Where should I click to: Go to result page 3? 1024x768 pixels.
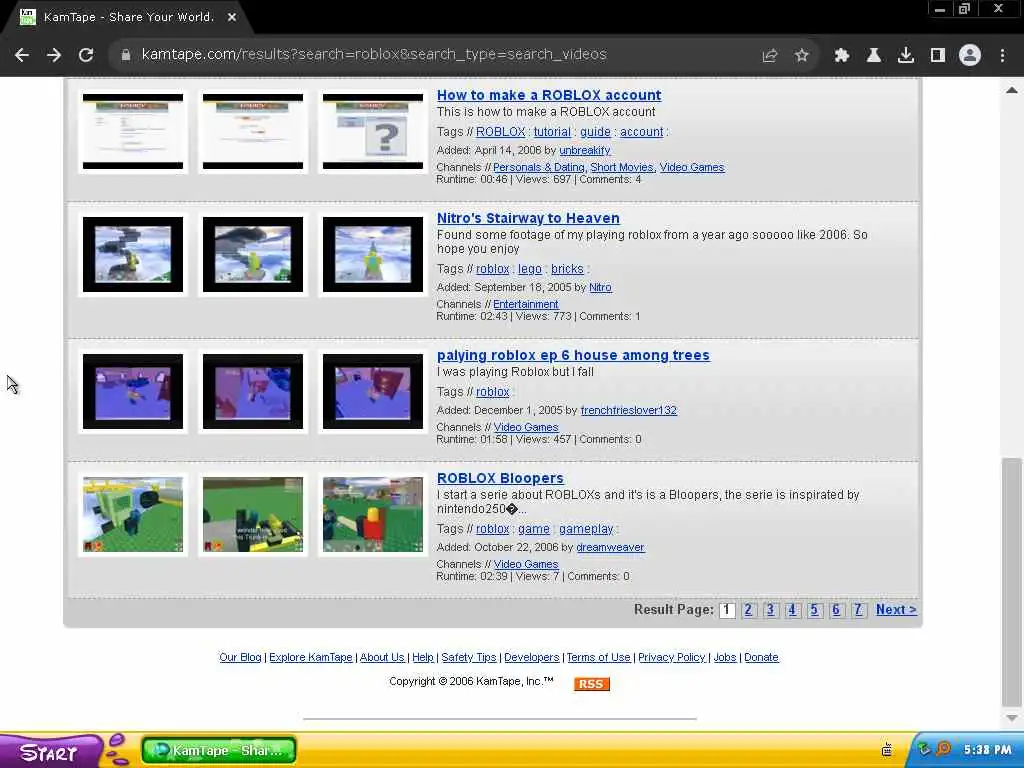[771, 610]
